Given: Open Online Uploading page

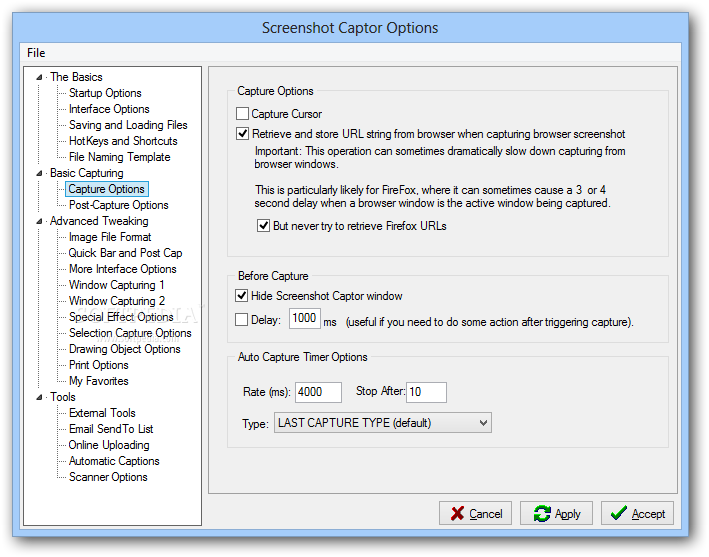Looking at the screenshot, I should pos(109,445).
